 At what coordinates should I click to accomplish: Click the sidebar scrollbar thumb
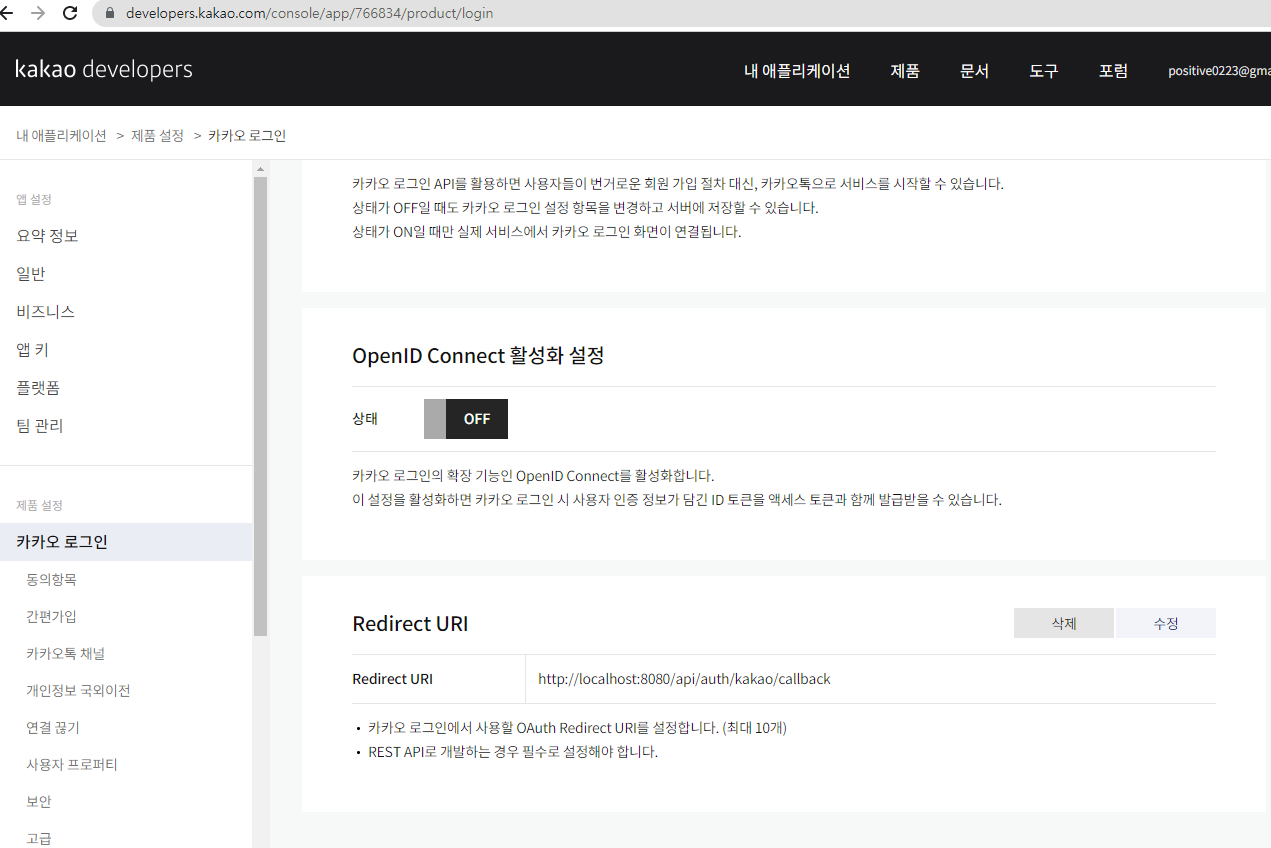point(260,406)
